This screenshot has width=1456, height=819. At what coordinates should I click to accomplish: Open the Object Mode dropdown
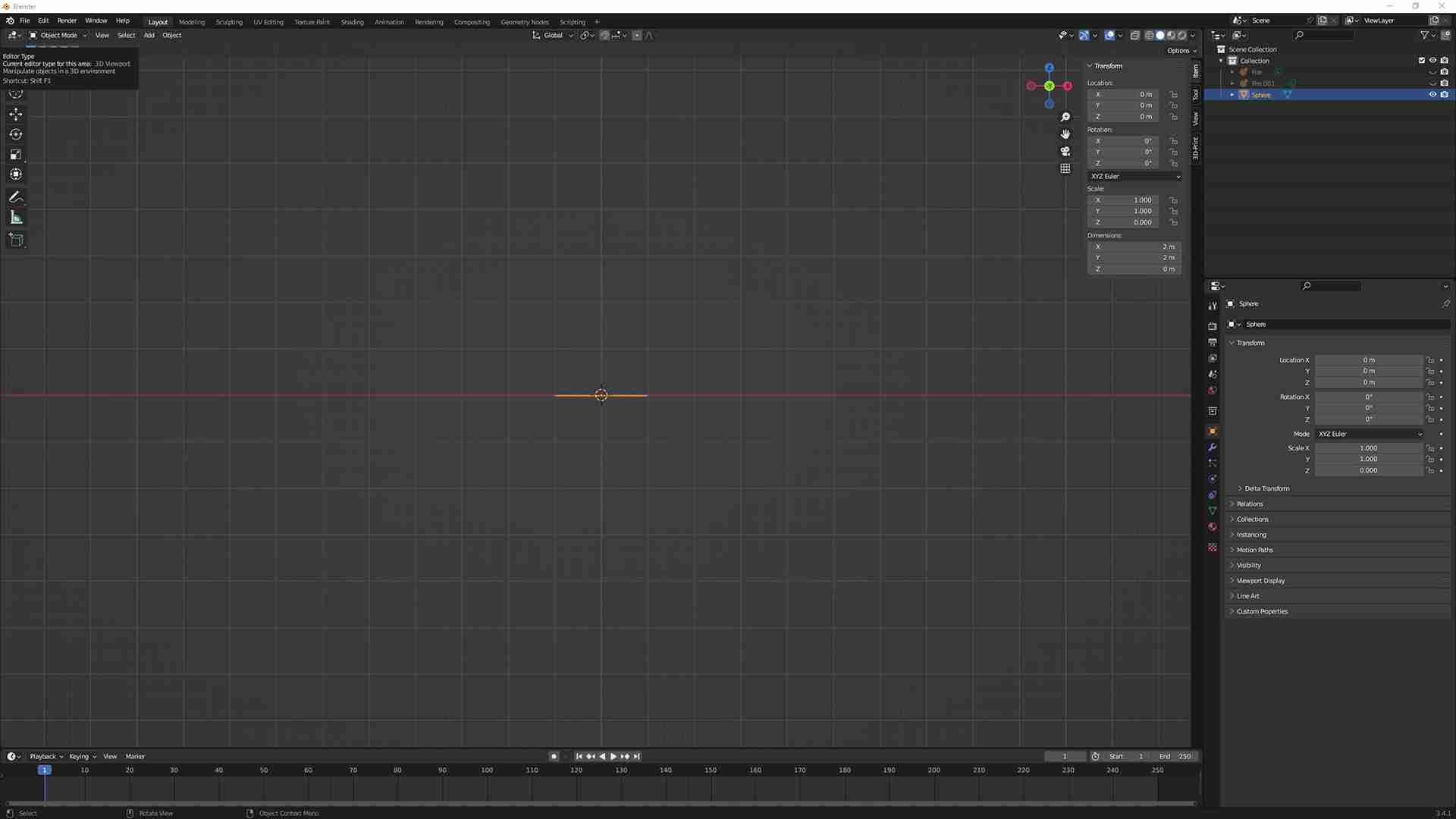pyautogui.click(x=58, y=35)
